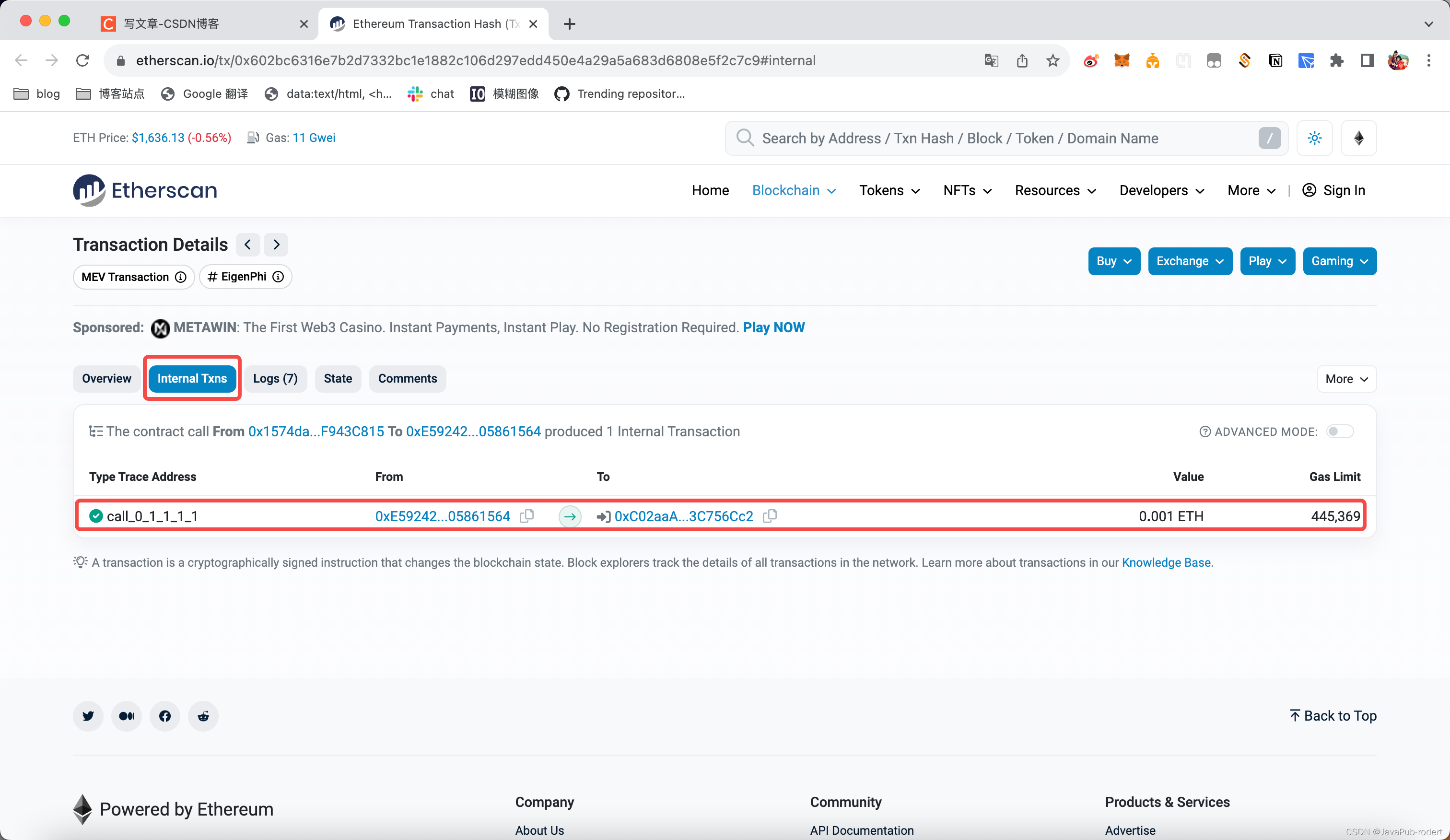Copy the From address 0xE59242...05861564
Screen dimensions: 1450x840
pos(526,516)
